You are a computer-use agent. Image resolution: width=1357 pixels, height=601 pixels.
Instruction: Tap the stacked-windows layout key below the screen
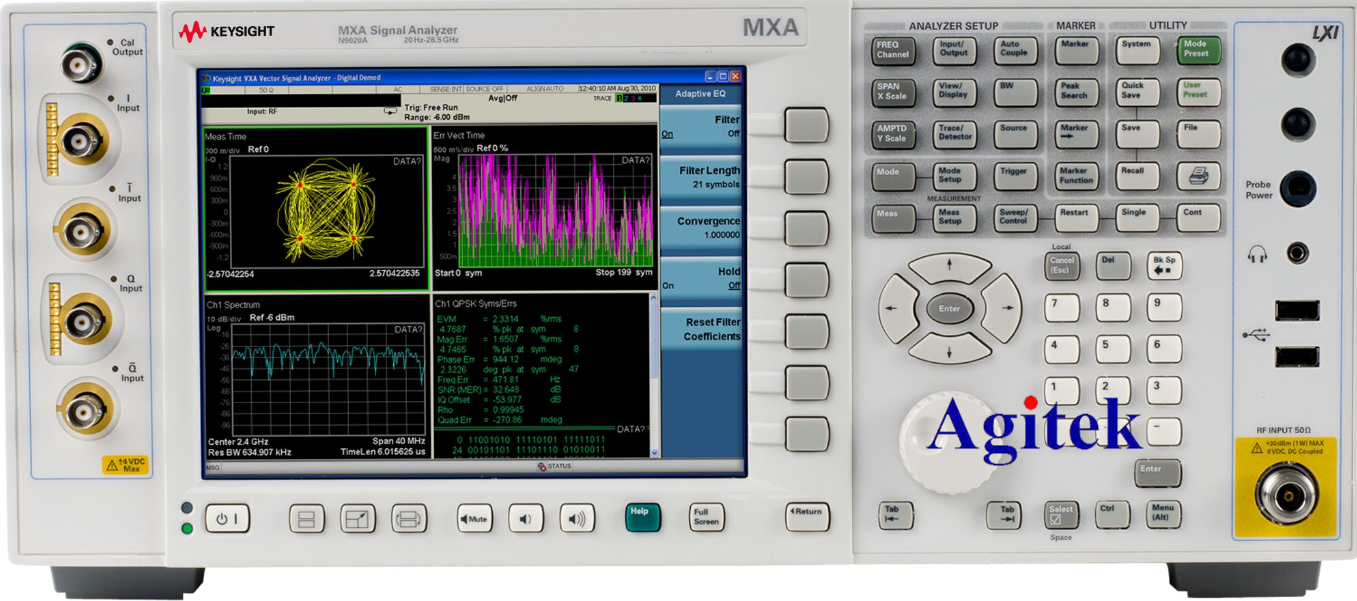pos(307,518)
